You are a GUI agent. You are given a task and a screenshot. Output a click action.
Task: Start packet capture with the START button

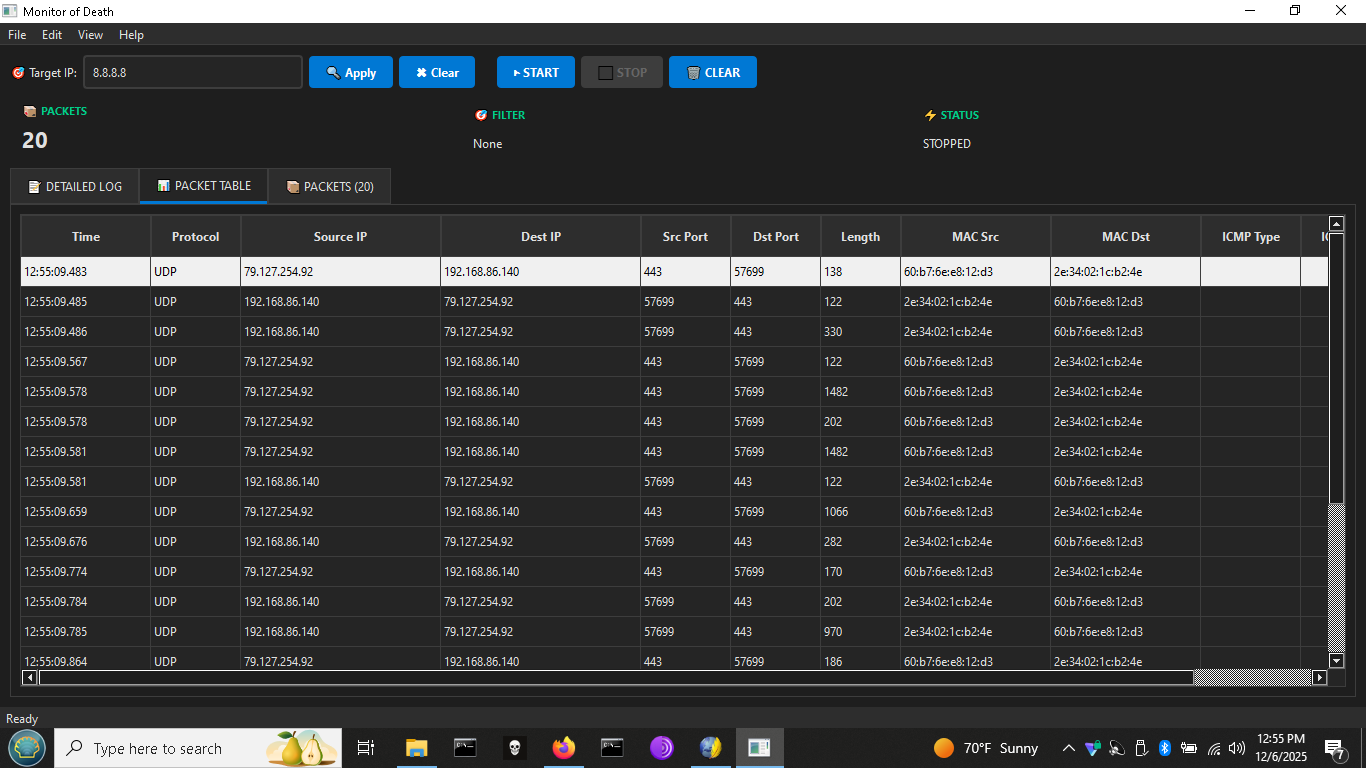coord(535,72)
